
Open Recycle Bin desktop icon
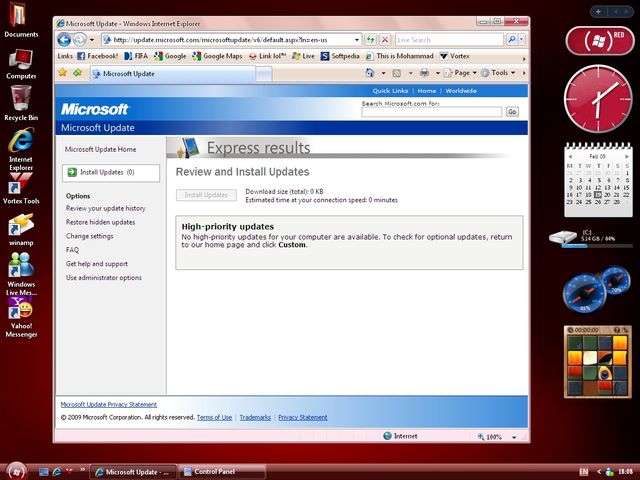(x=21, y=98)
